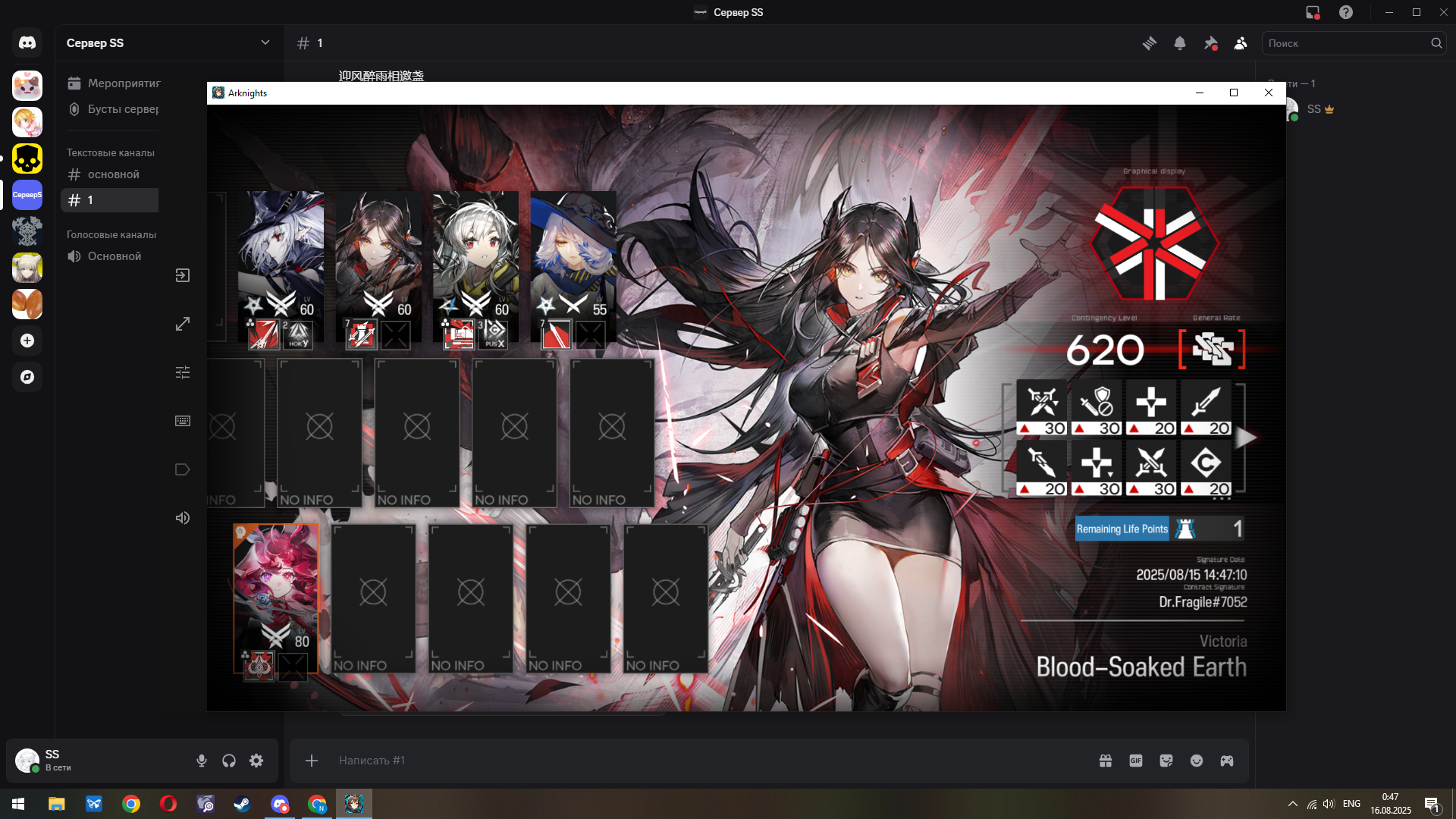Join the Основной voice channel
This screenshot has height=819, width=1456.
114,256
